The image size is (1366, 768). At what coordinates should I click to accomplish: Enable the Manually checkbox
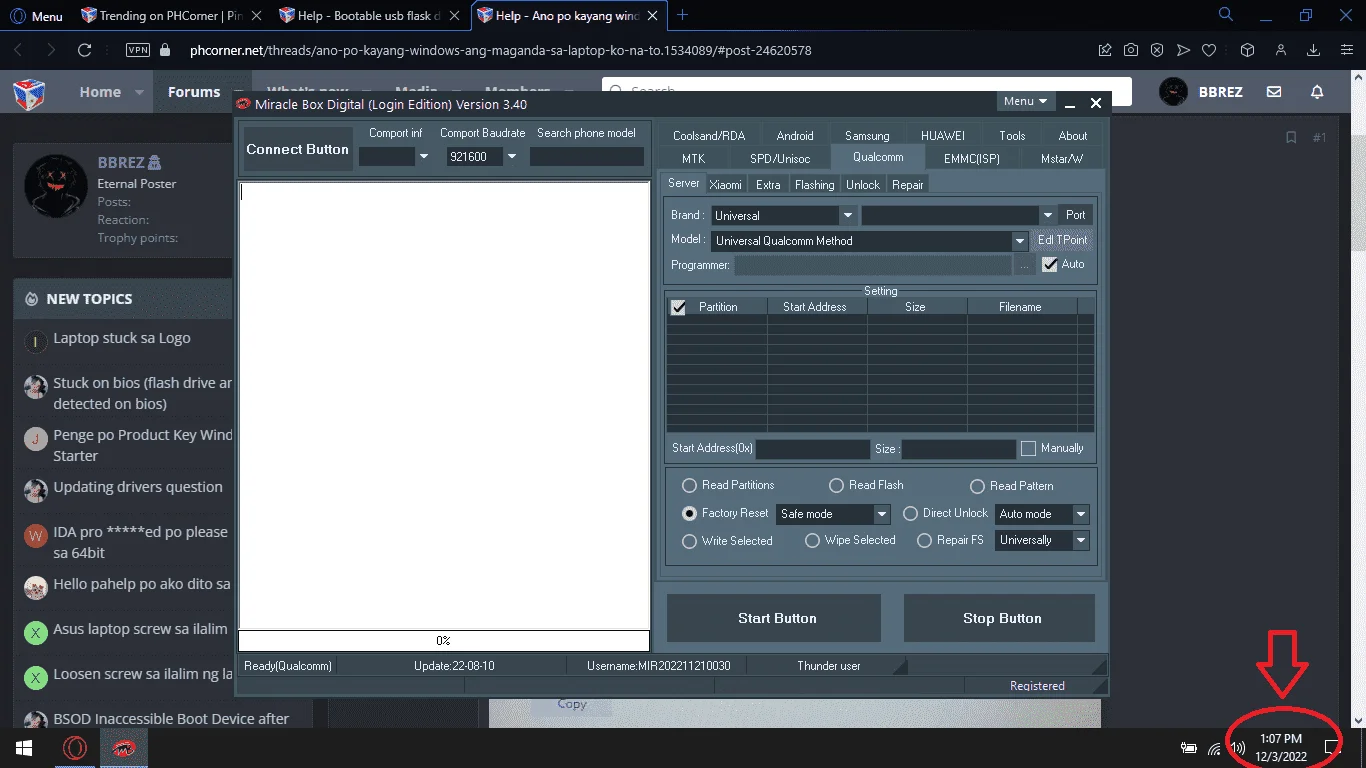click(1028, 449)
